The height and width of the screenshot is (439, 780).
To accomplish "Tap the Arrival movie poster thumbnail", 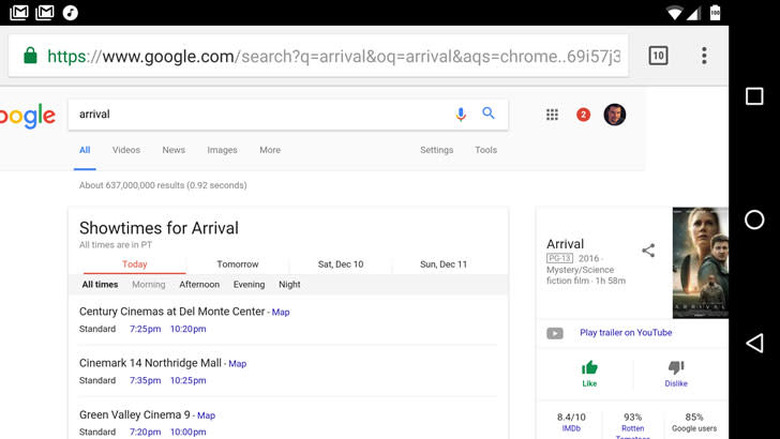I will pos(700,262).
